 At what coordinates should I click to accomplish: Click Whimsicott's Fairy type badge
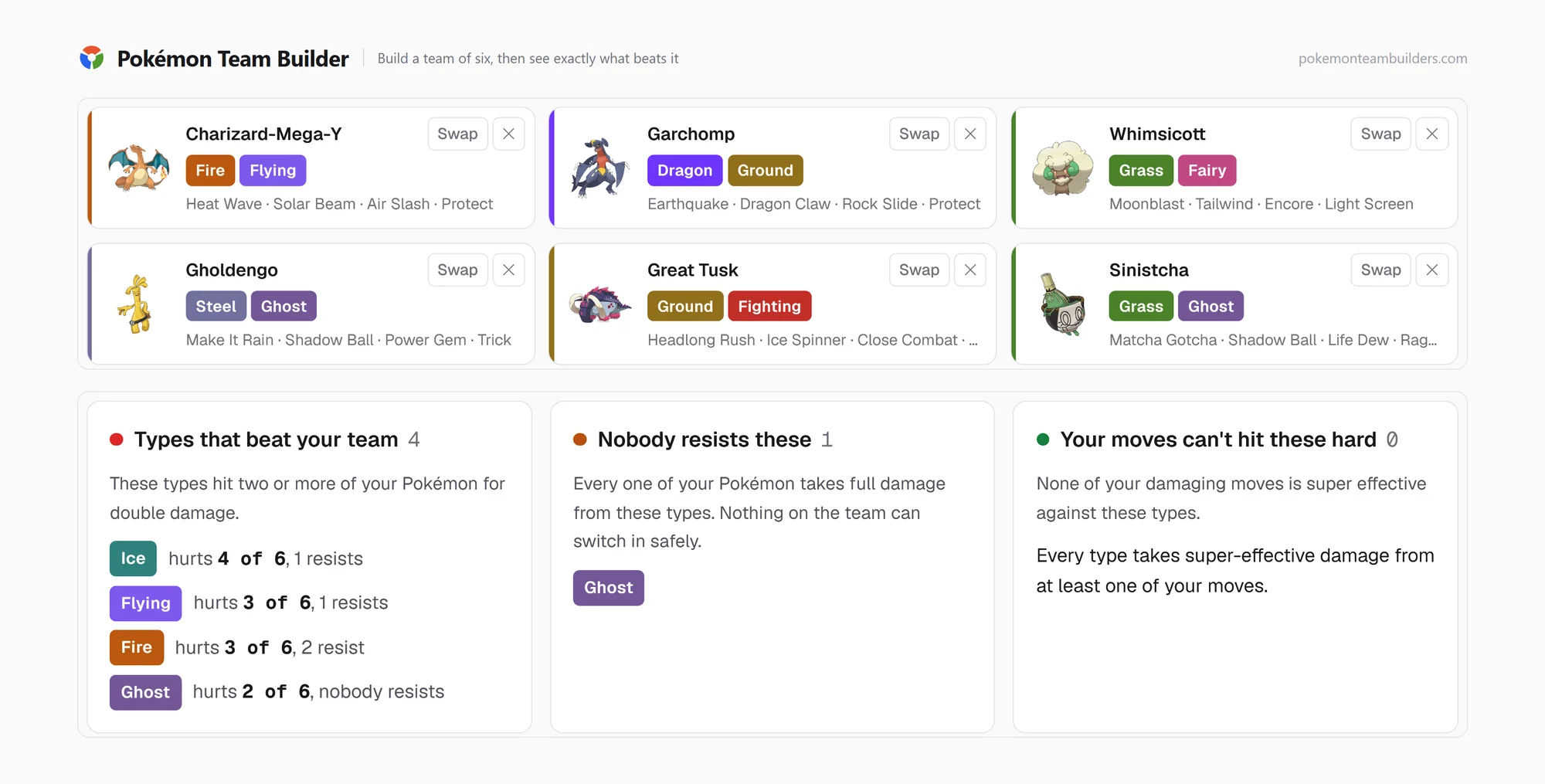click(1207, 171)
